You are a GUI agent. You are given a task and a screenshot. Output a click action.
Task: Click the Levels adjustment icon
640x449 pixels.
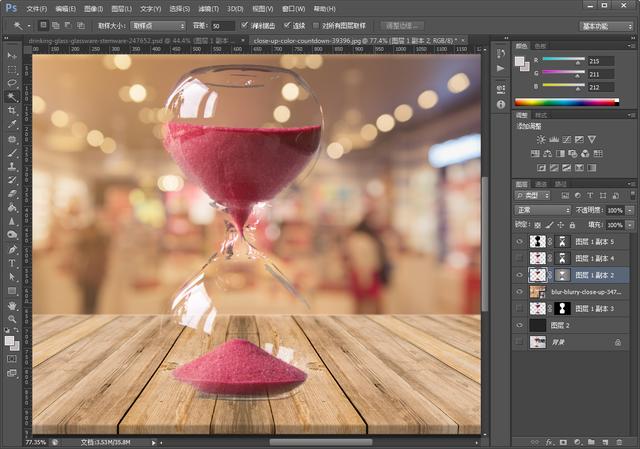(554, 140)
